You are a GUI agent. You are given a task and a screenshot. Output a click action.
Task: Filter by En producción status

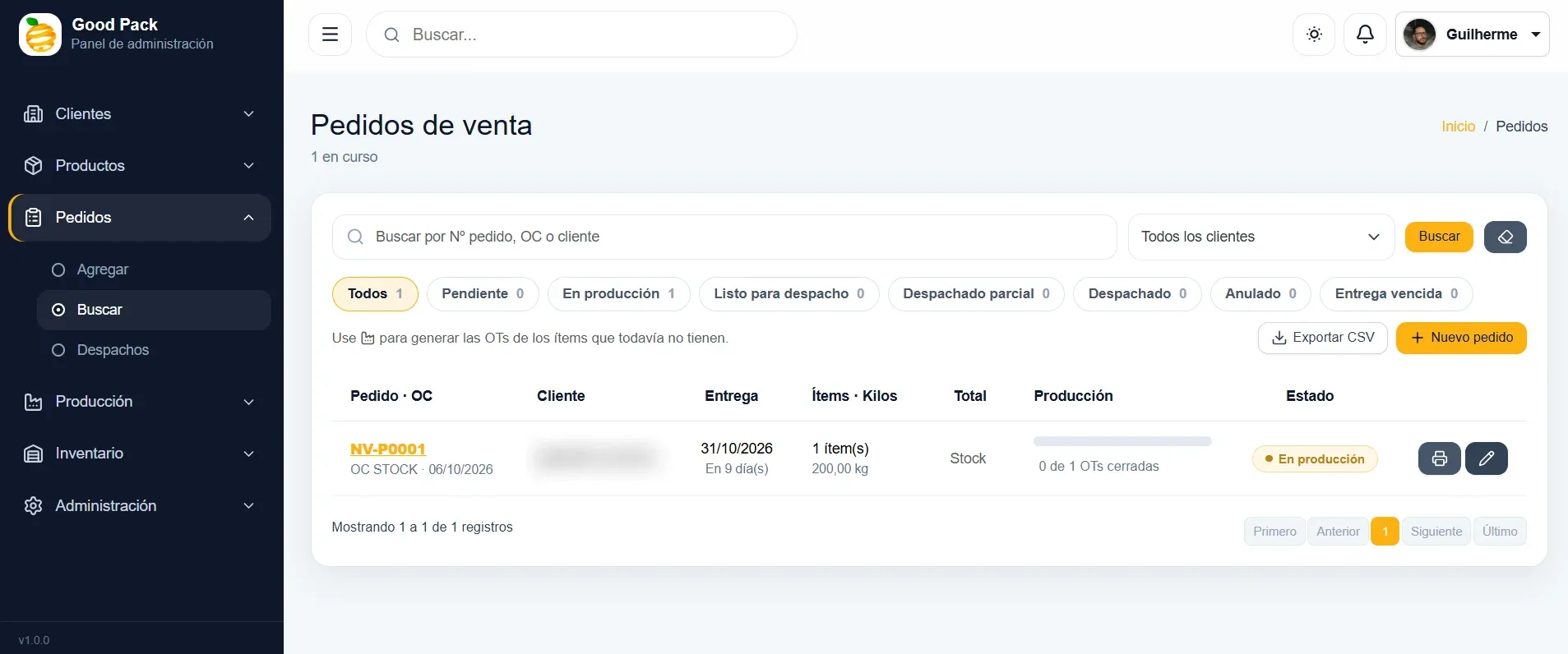[618, 294]
